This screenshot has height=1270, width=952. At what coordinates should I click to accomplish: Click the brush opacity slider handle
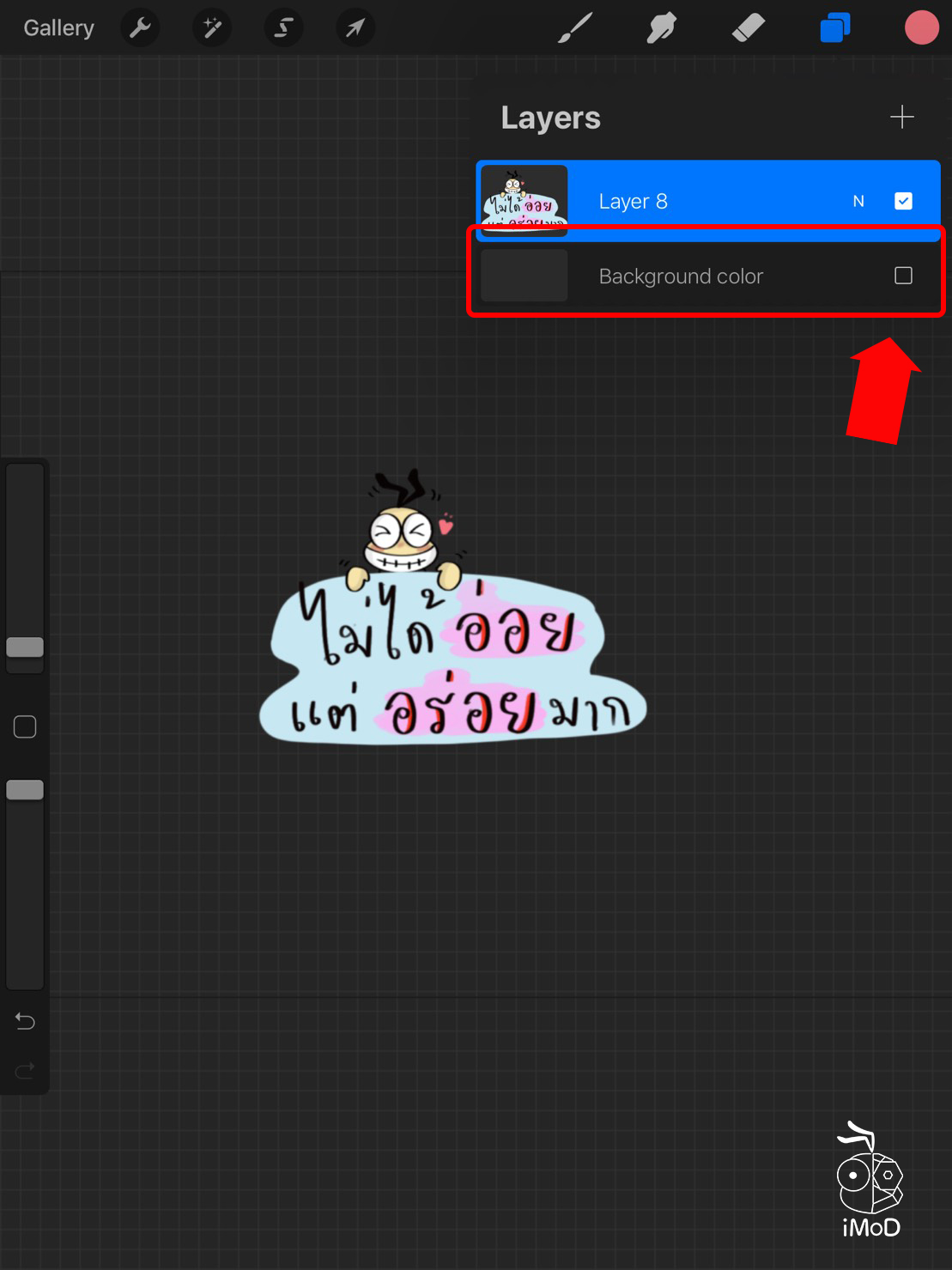(x=25, y=790)
